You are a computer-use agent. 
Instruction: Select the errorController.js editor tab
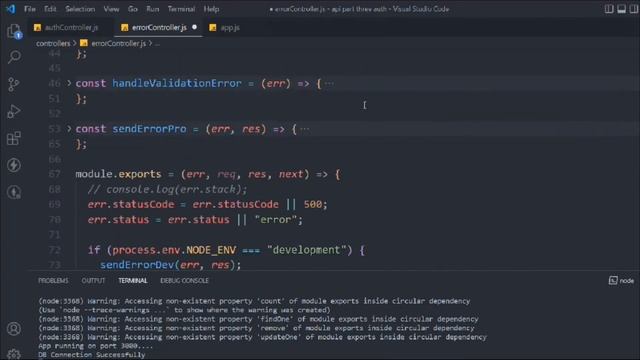pos(158,27)
